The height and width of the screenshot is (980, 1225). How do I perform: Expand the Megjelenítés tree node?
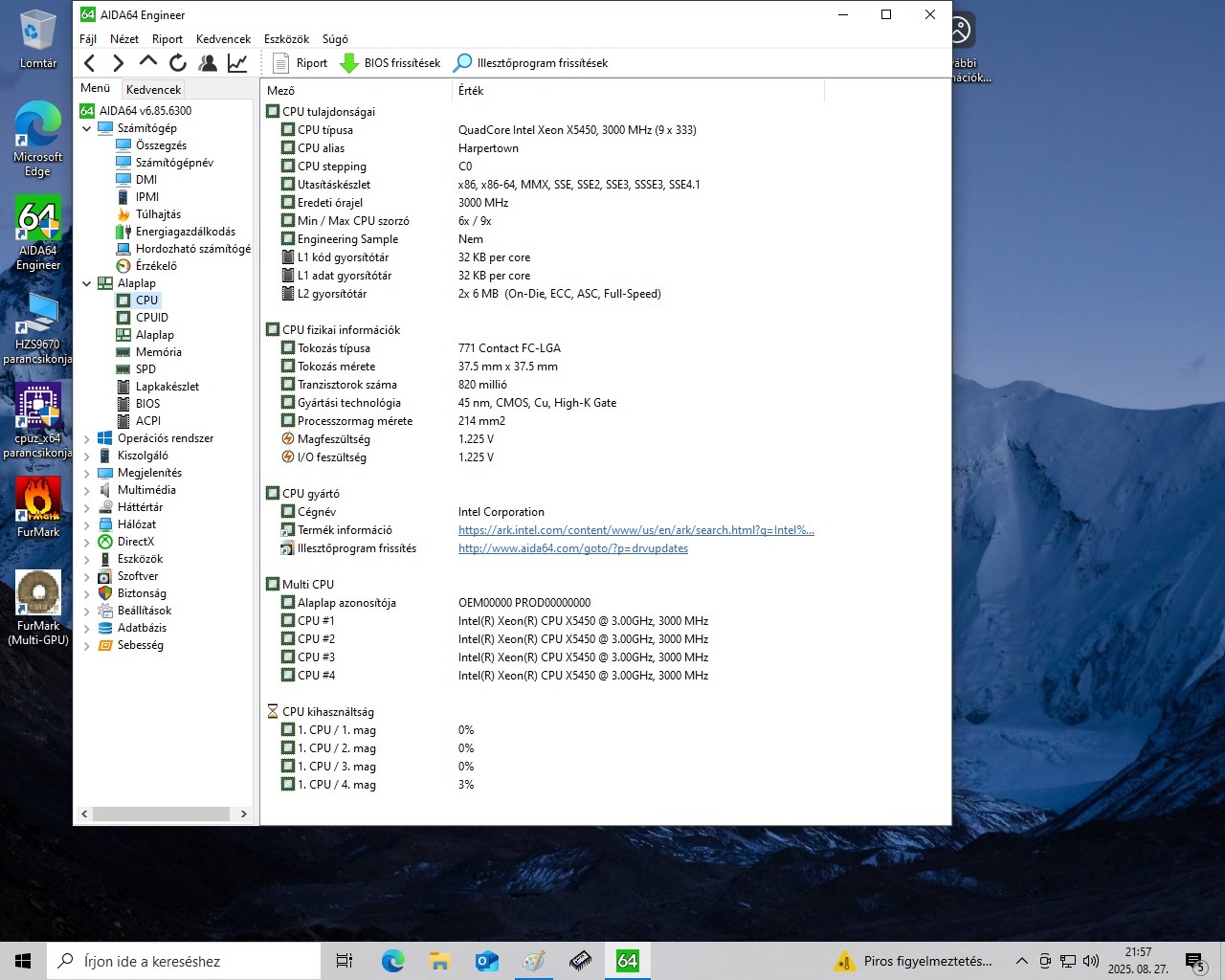87,473
